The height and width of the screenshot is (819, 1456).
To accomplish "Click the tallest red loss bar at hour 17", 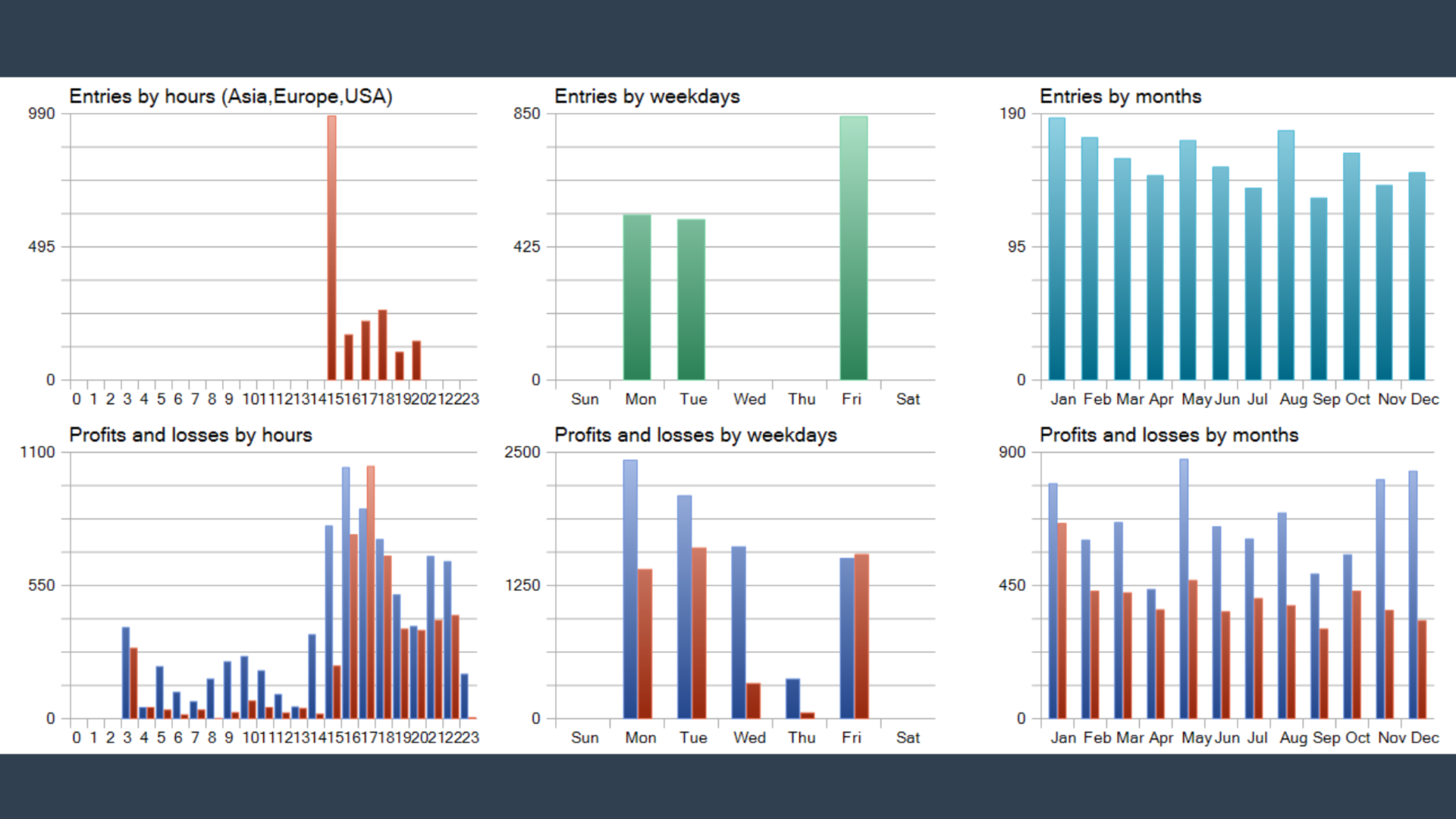I will click(371, 593).
